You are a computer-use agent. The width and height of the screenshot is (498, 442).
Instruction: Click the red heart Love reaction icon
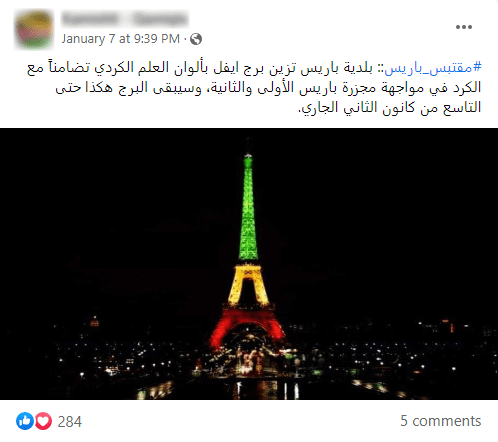[43, 421]
